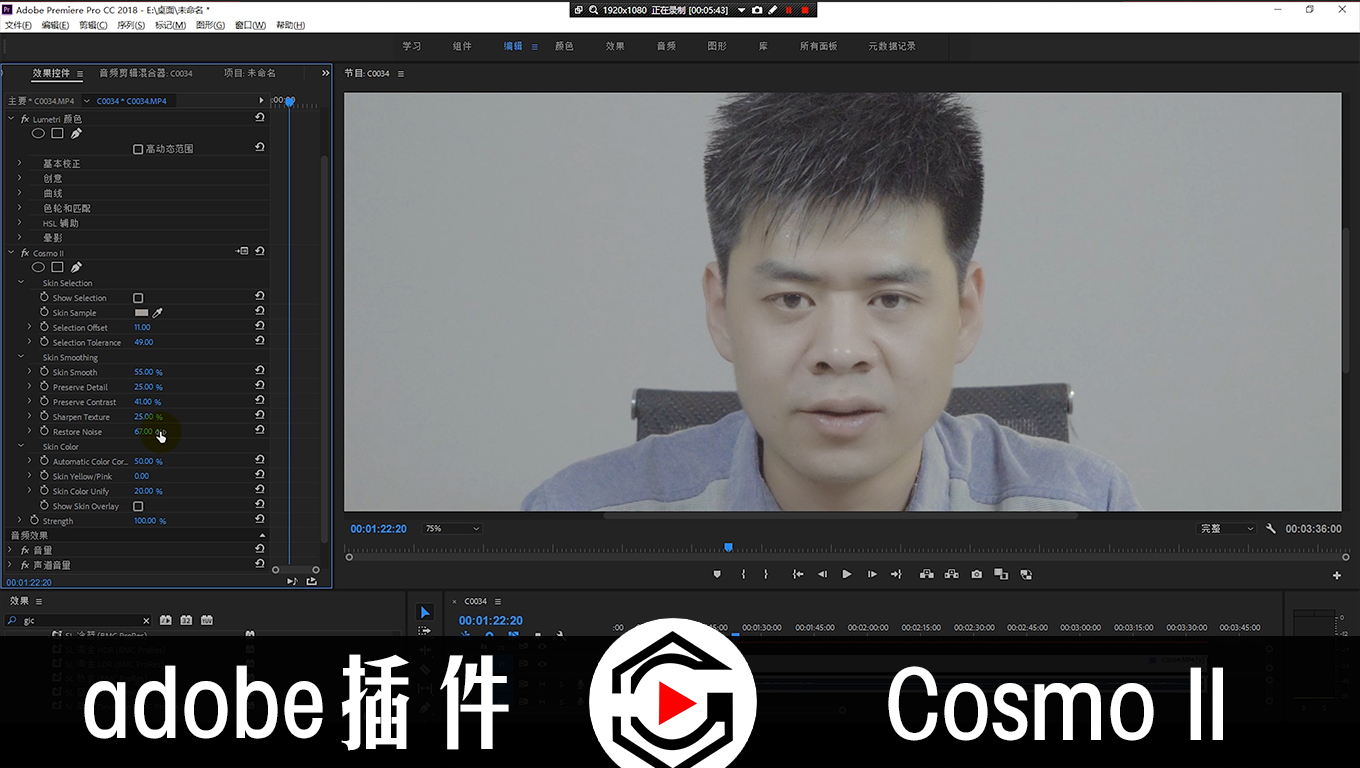
Task: Open the 完整 playback resolution dropdown
Action: (x=1226, y=529)
